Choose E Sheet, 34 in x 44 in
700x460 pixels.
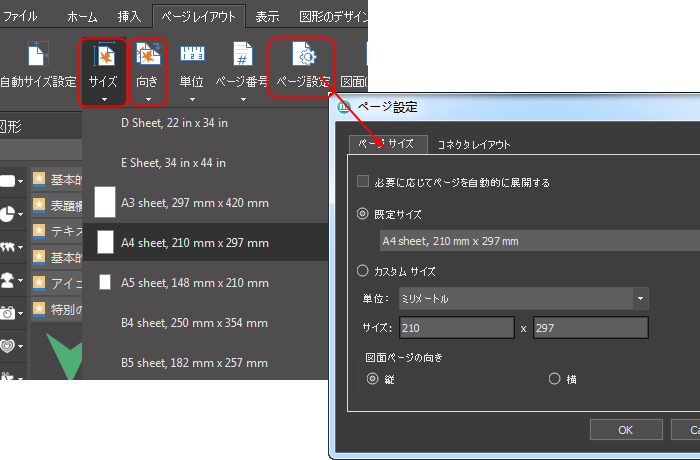pyautogui.click(x=205, y=163)
